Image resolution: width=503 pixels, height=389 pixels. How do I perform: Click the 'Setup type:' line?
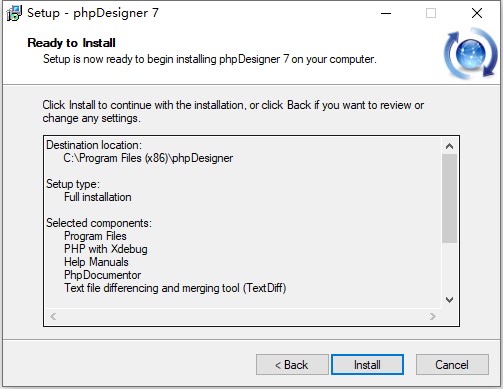pos(73,184)
